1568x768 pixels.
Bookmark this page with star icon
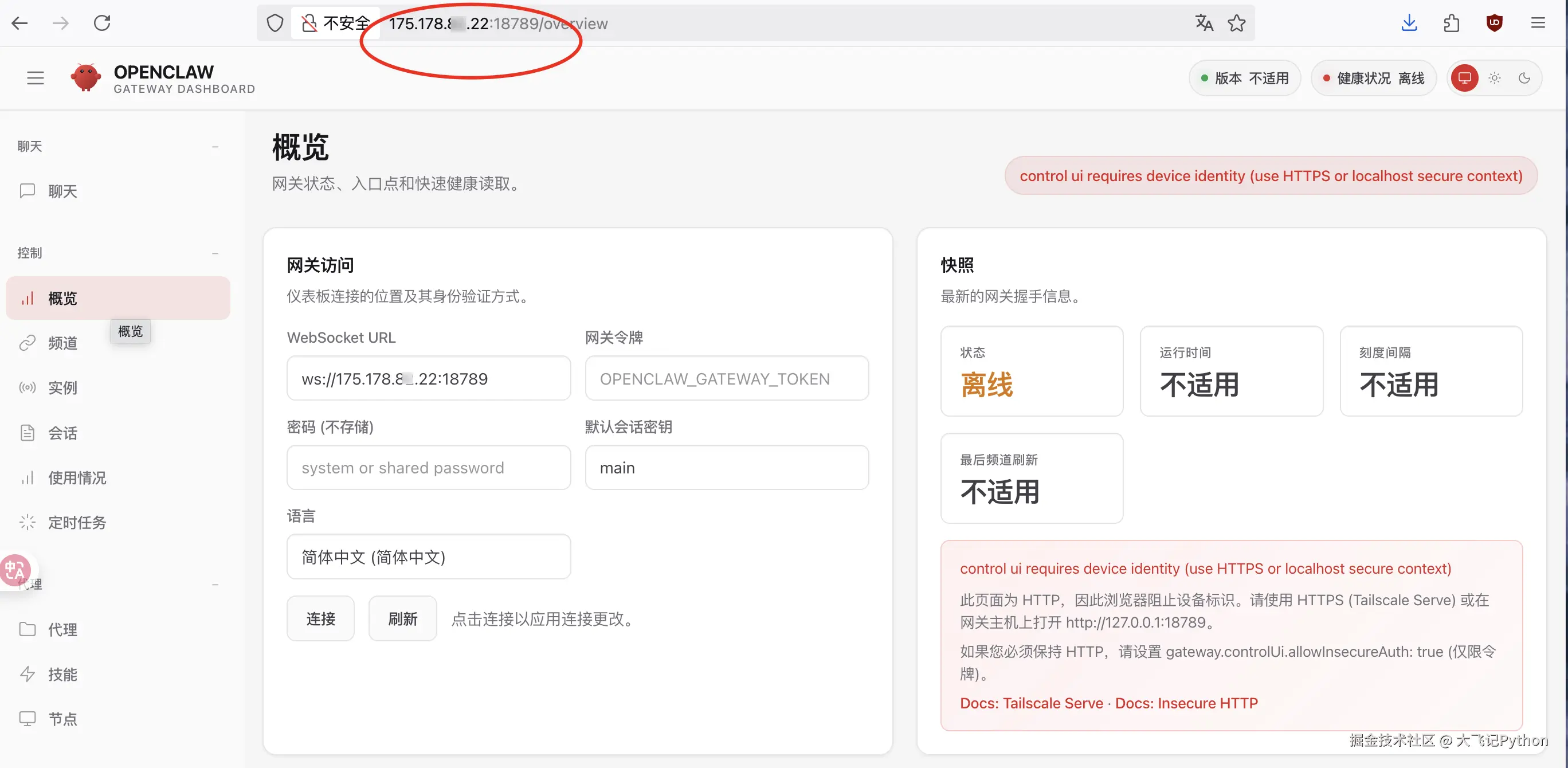click(x=1236, y=23)
